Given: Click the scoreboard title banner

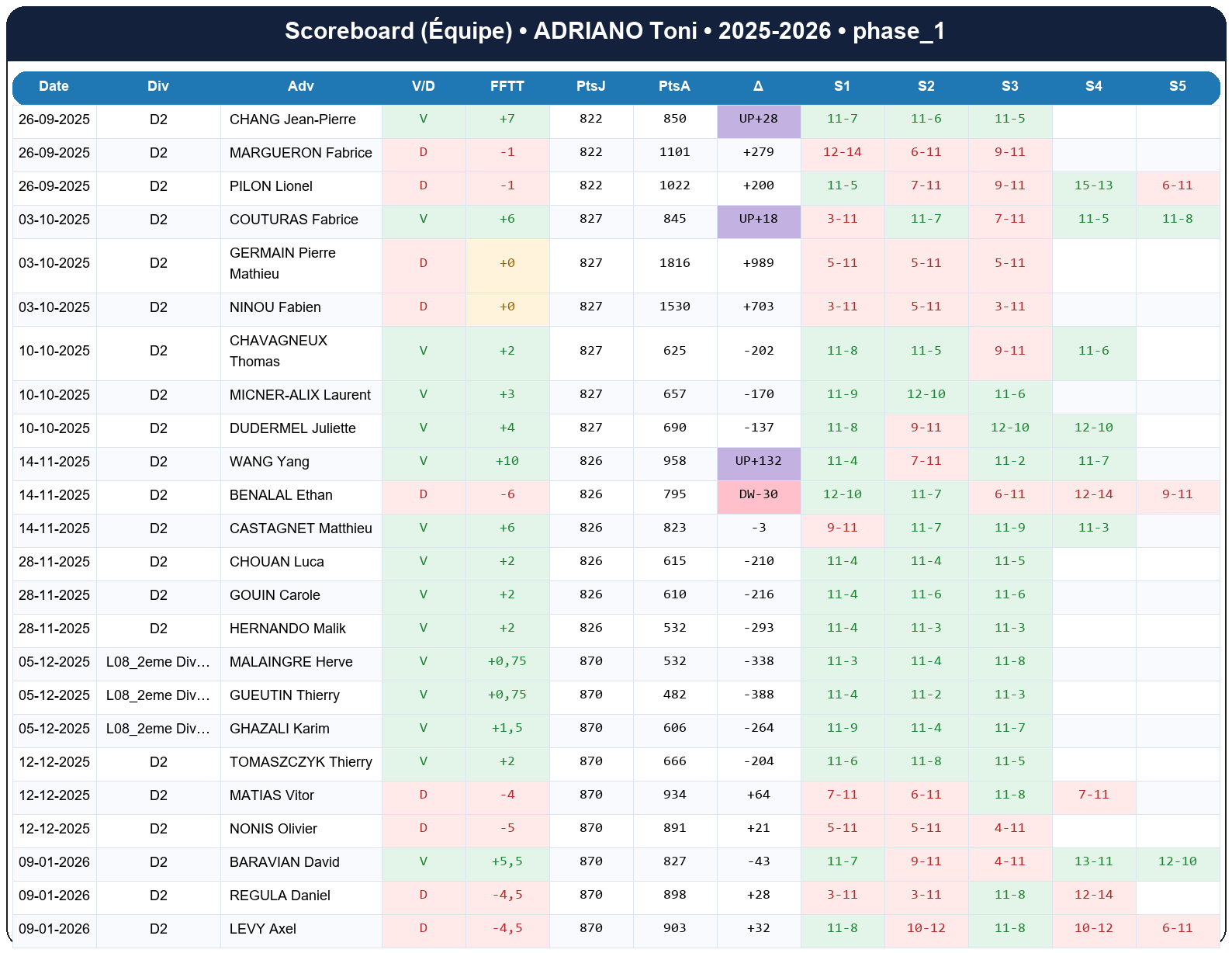Looking at the screenshot, I should click(615, 31).
